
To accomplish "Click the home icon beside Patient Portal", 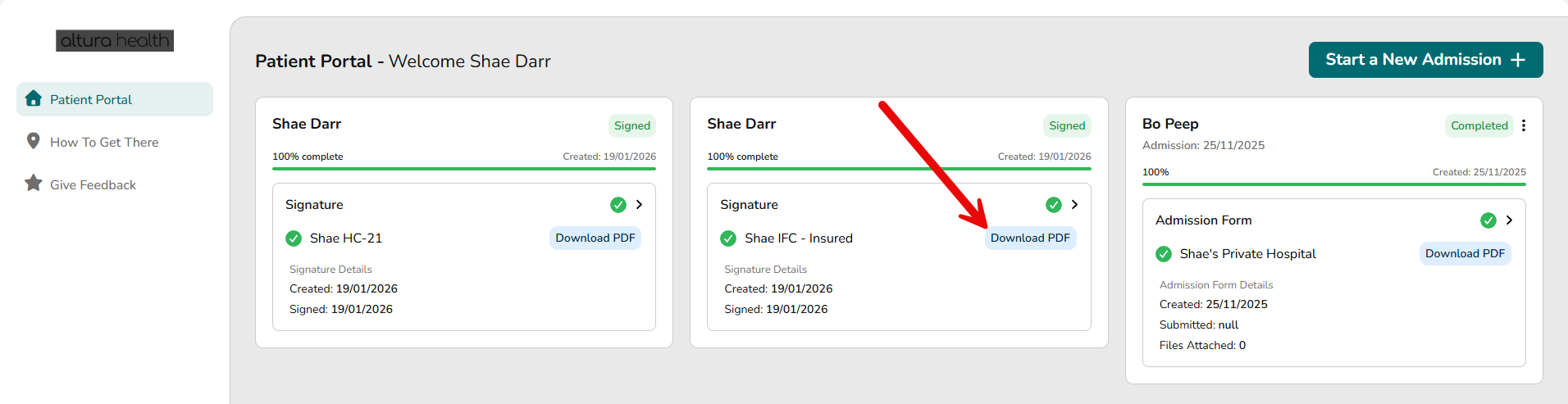I will [x=34, y=98].
